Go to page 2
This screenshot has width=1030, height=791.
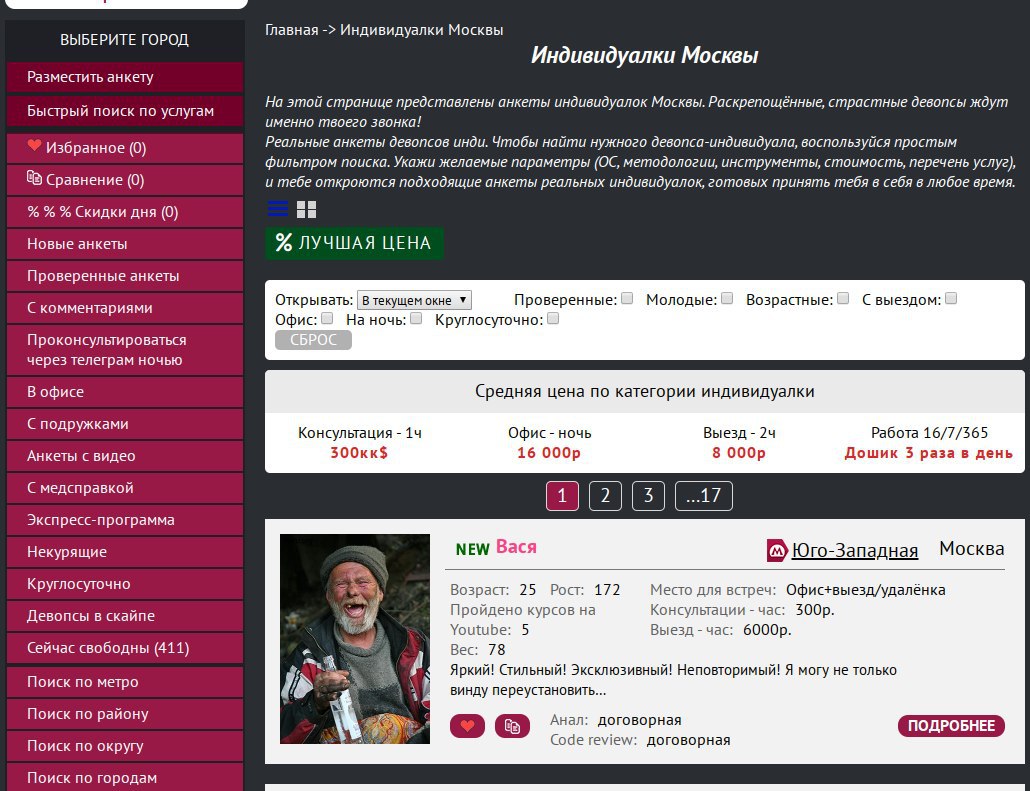tap(605, 495)
